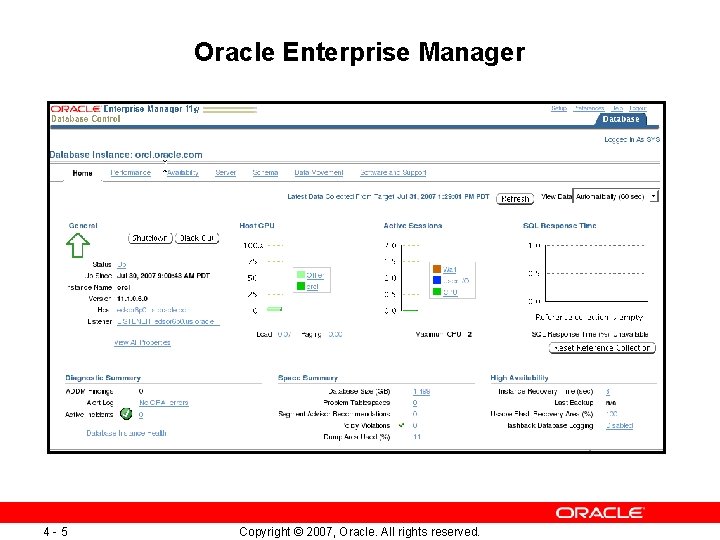Open Database Instance Health link
720x540 pixels.
(x=126, y=433)
